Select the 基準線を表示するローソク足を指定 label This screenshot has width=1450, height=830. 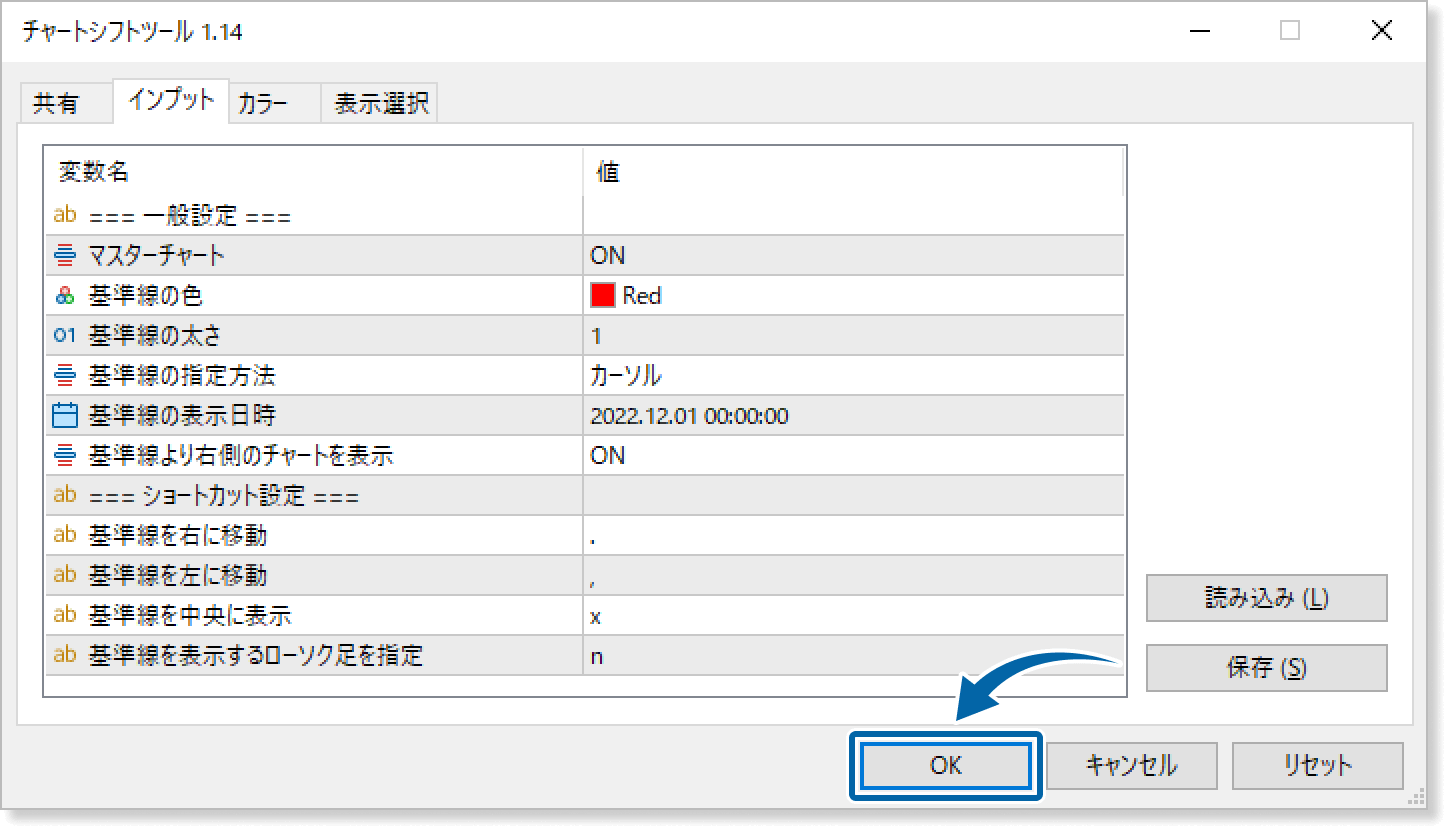[x=256, y=655]
